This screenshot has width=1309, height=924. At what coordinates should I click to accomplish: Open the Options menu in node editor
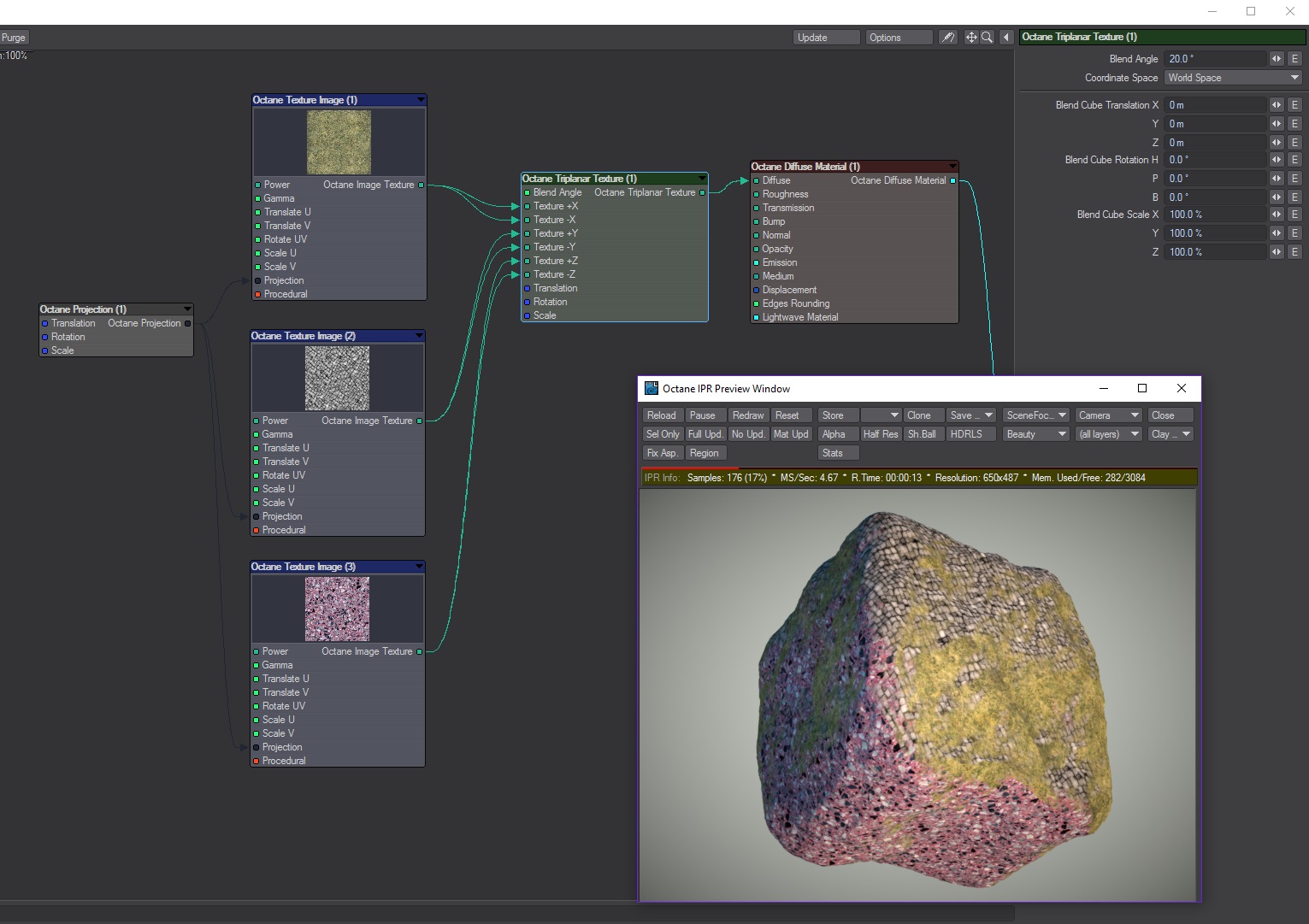898,38
